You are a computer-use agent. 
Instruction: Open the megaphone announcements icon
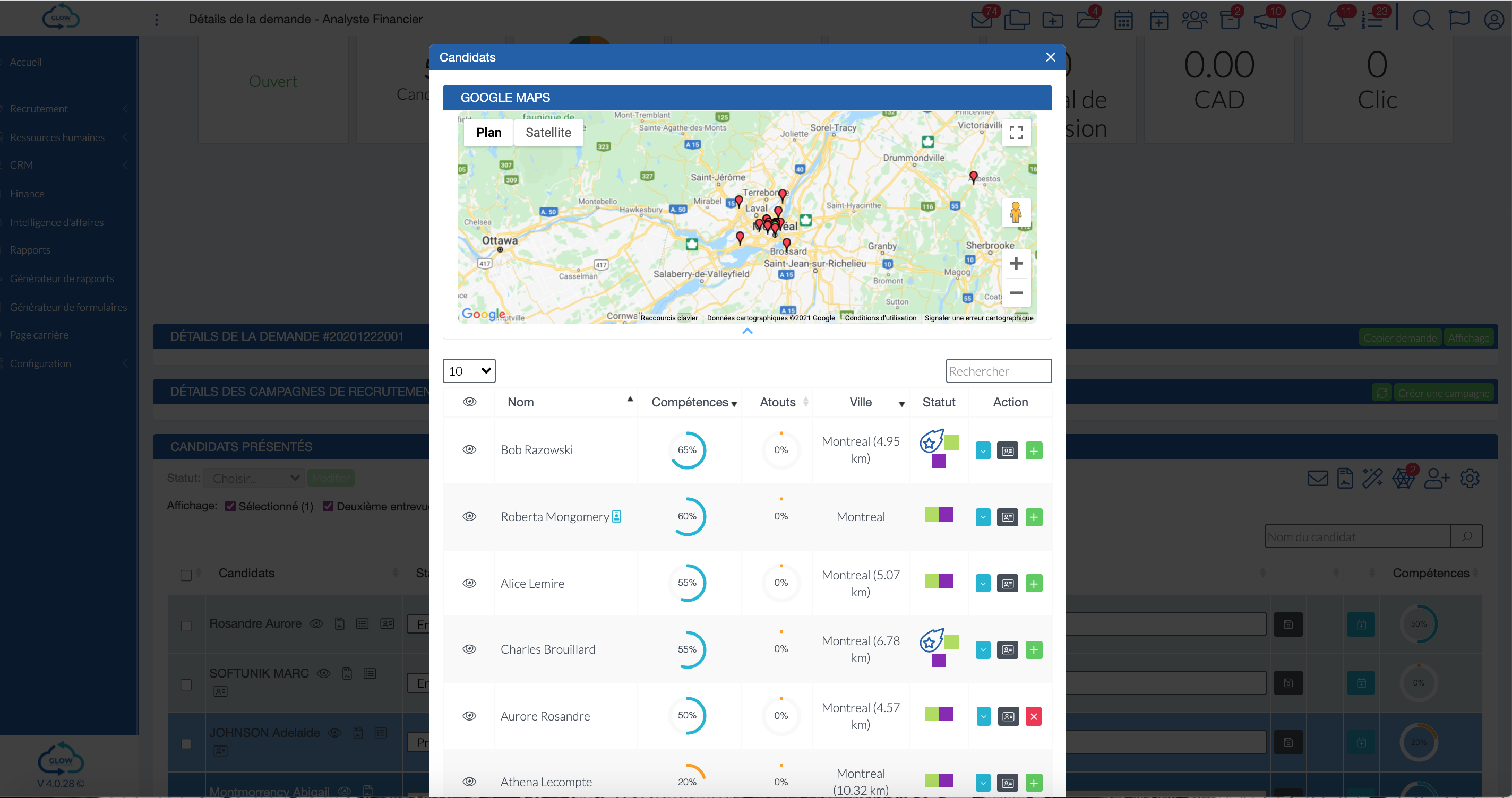[1266, 20]
